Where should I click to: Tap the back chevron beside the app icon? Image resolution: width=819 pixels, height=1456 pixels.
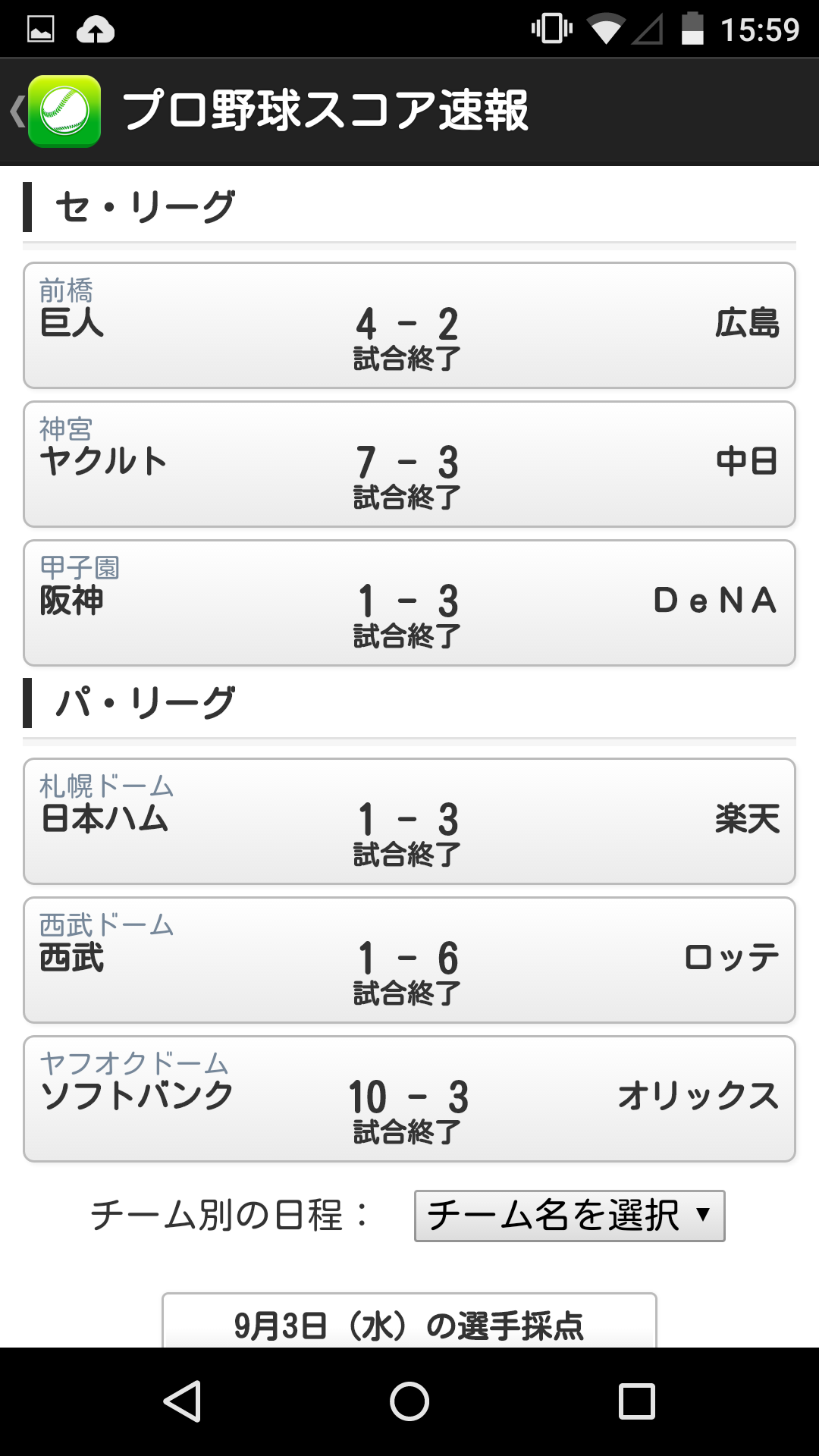coord(17,111)
